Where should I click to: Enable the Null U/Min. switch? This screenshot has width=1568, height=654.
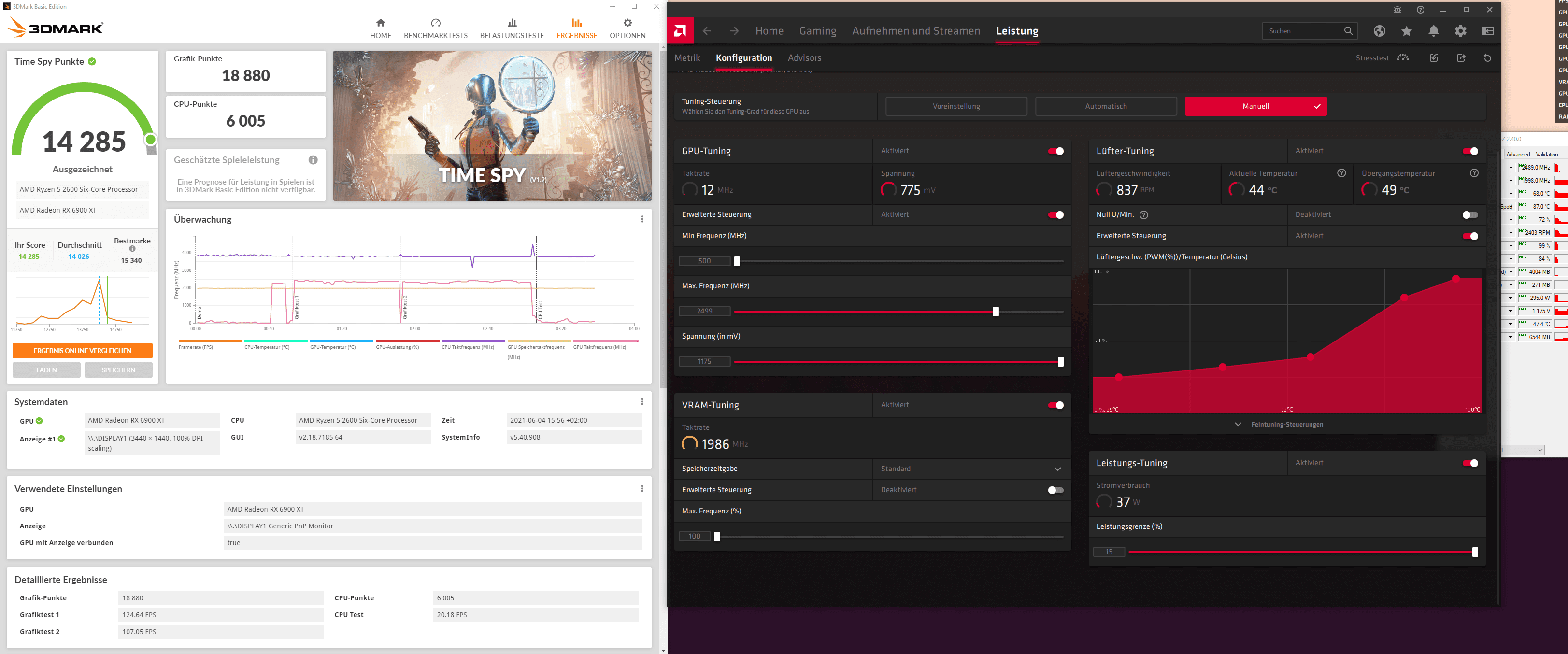click(1470, 215)
